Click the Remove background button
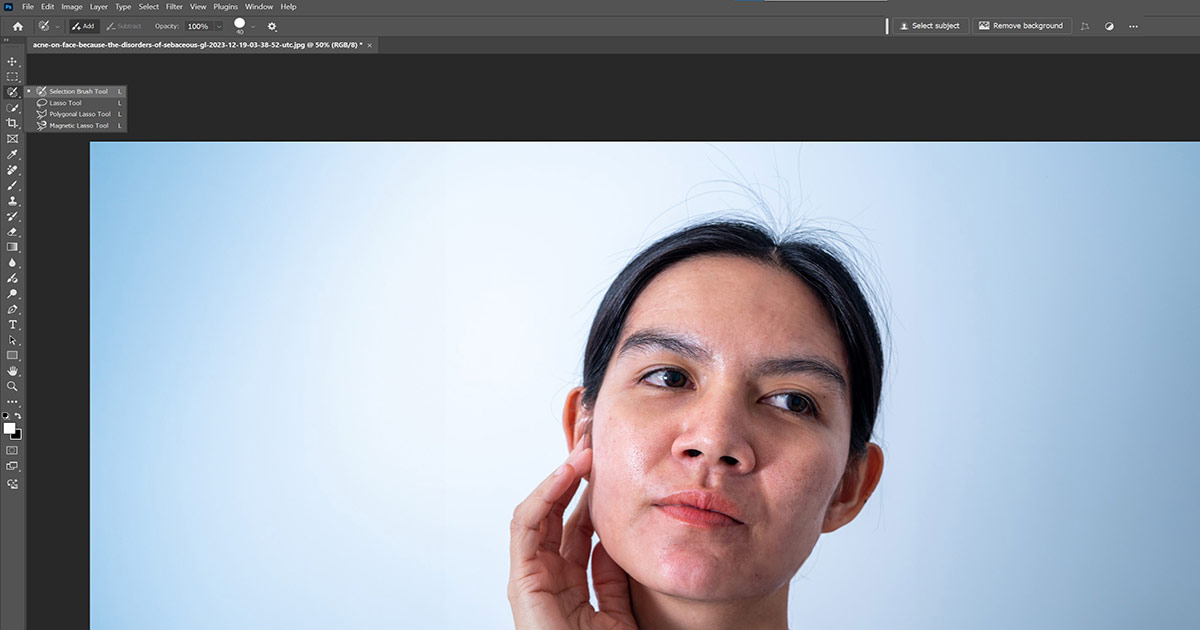 (1021, 26)
